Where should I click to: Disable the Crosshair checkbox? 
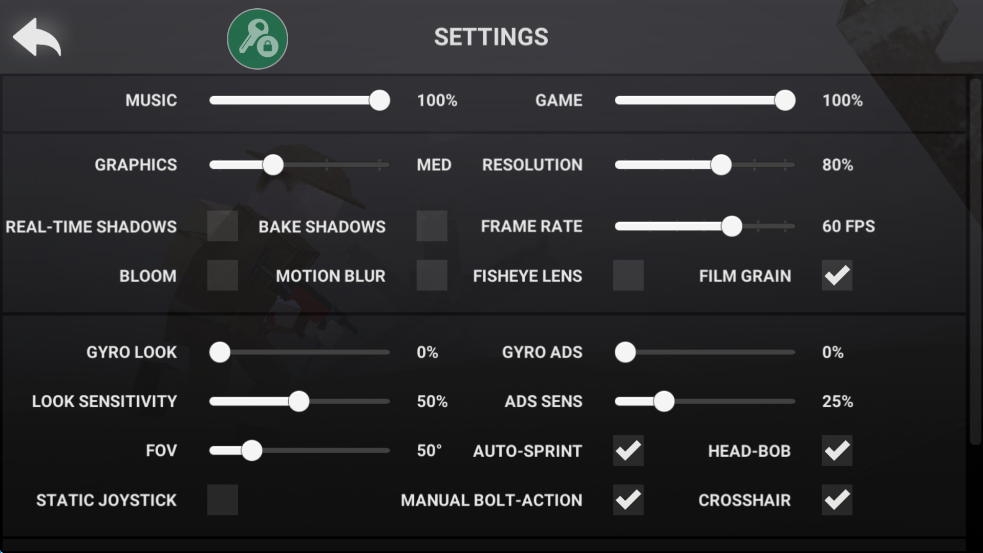[837, 500]
